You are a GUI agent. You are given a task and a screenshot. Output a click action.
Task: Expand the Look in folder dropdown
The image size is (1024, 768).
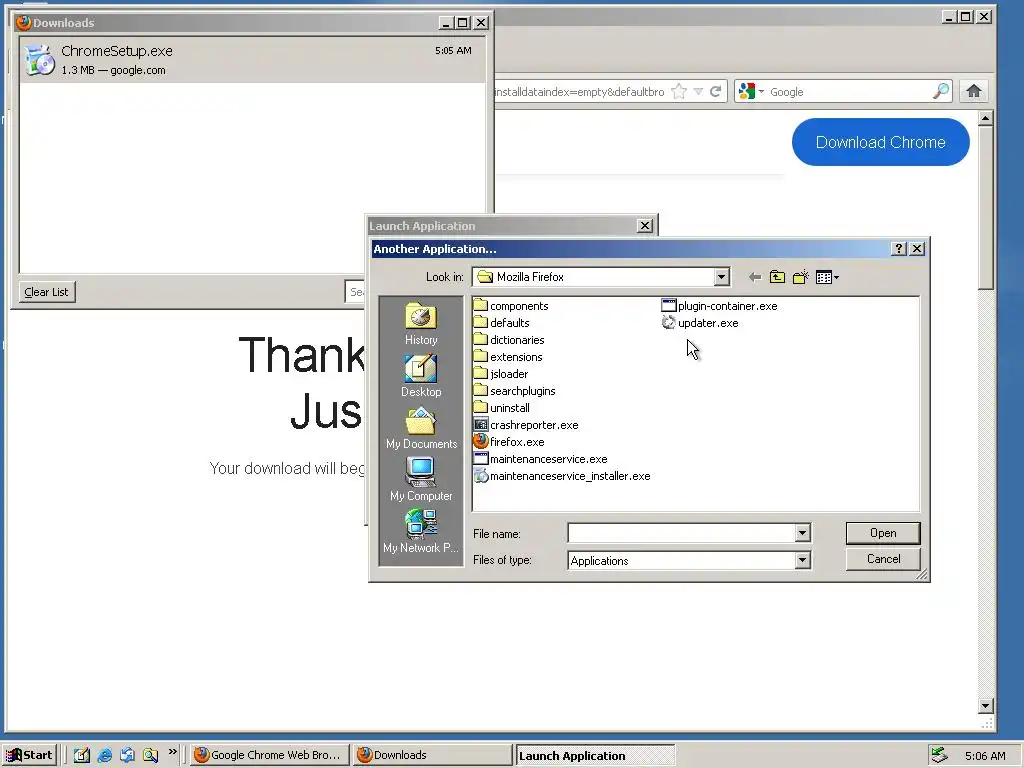click(721, 277)
